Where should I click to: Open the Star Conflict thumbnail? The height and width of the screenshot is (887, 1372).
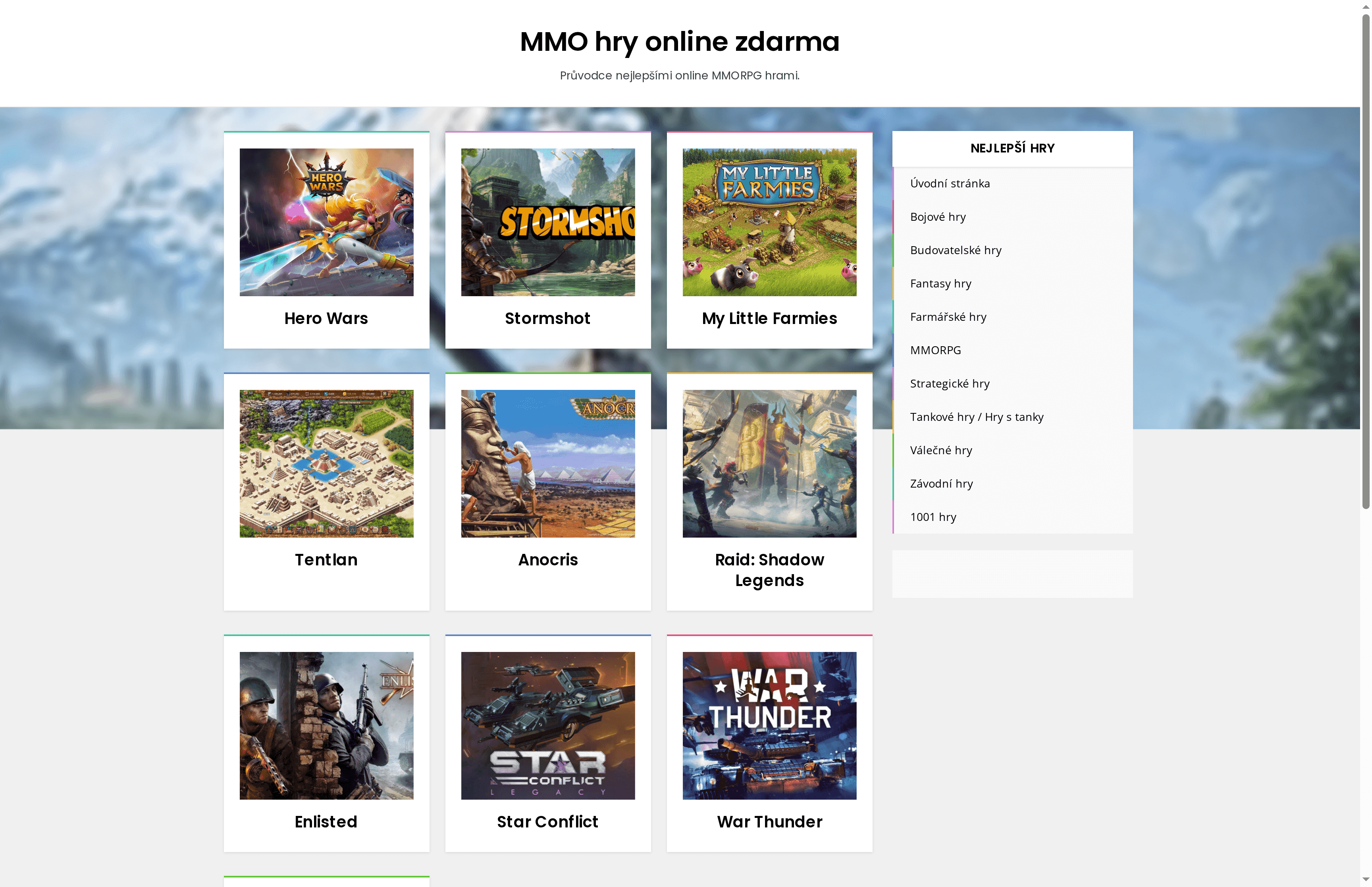[x=547, y=725]
